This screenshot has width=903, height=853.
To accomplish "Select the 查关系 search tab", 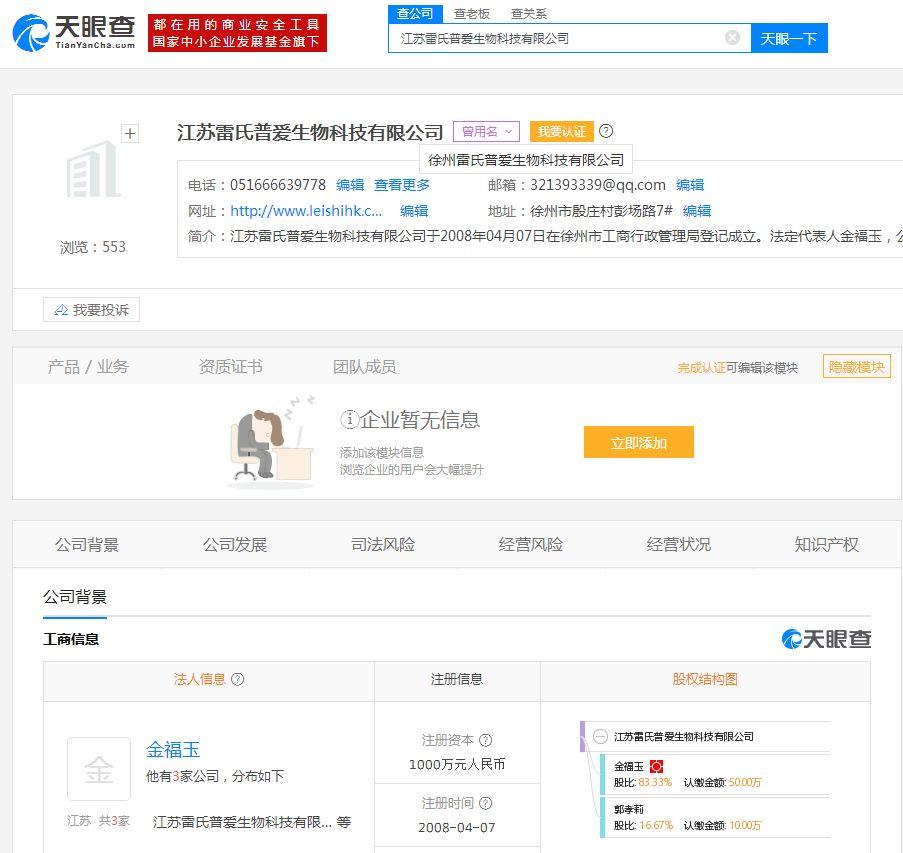I will (529, 13).
